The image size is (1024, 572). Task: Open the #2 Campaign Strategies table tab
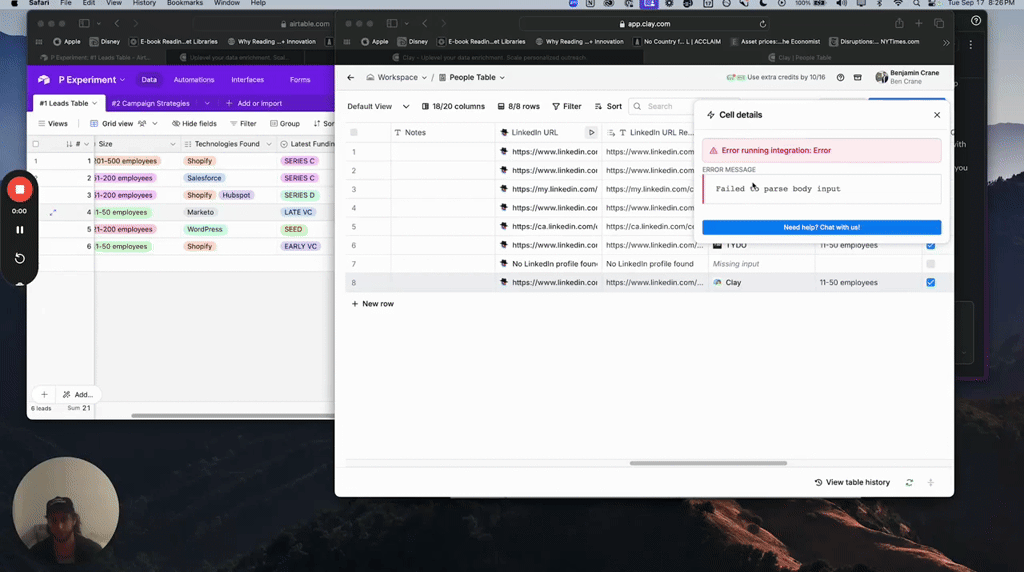[x=151, y=103]
